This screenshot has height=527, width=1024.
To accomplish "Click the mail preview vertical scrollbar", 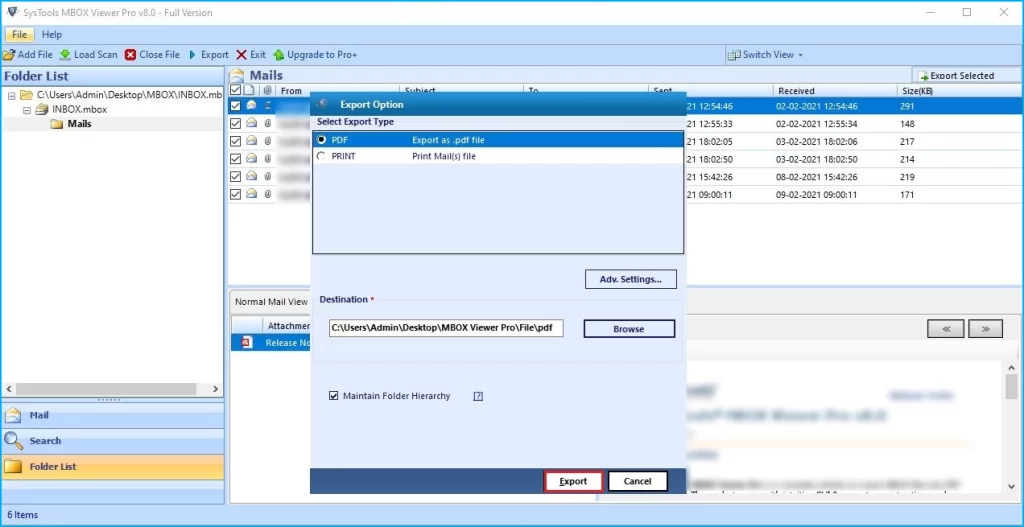I will click(x=1012, y=387).
